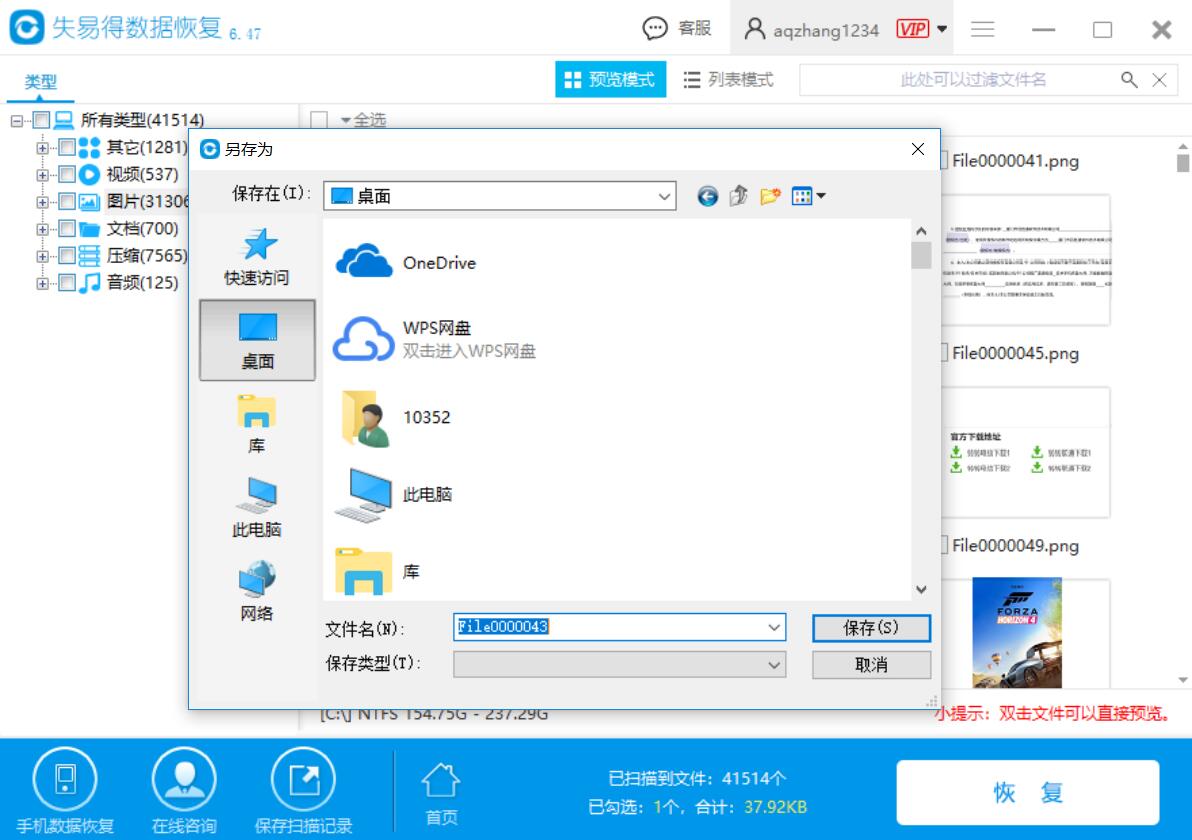Click the back arrow in save dialog toolbar

pos(707,197)
